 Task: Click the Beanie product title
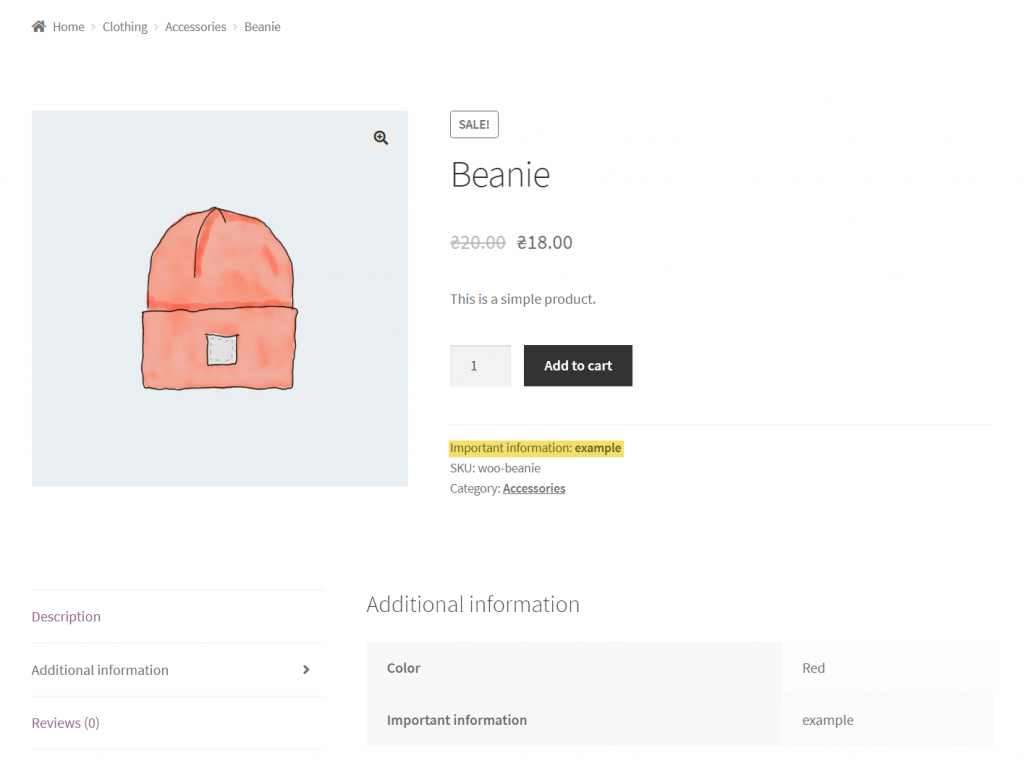pyautogui.click(x=500, y=175)
